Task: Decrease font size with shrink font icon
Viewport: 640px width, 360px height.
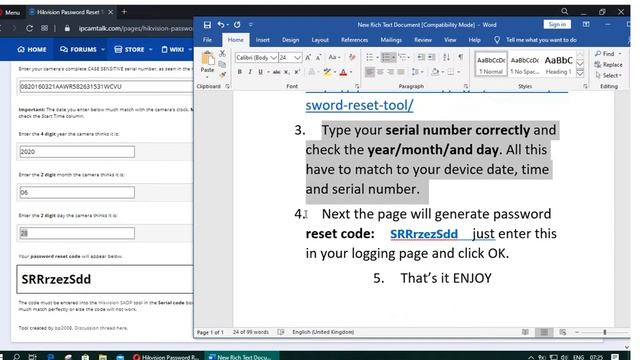Action: 319,58
